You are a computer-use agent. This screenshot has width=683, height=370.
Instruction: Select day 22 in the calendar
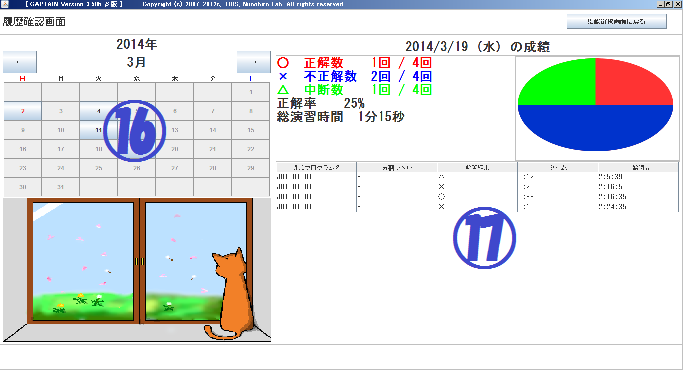(x=251, y=149)
